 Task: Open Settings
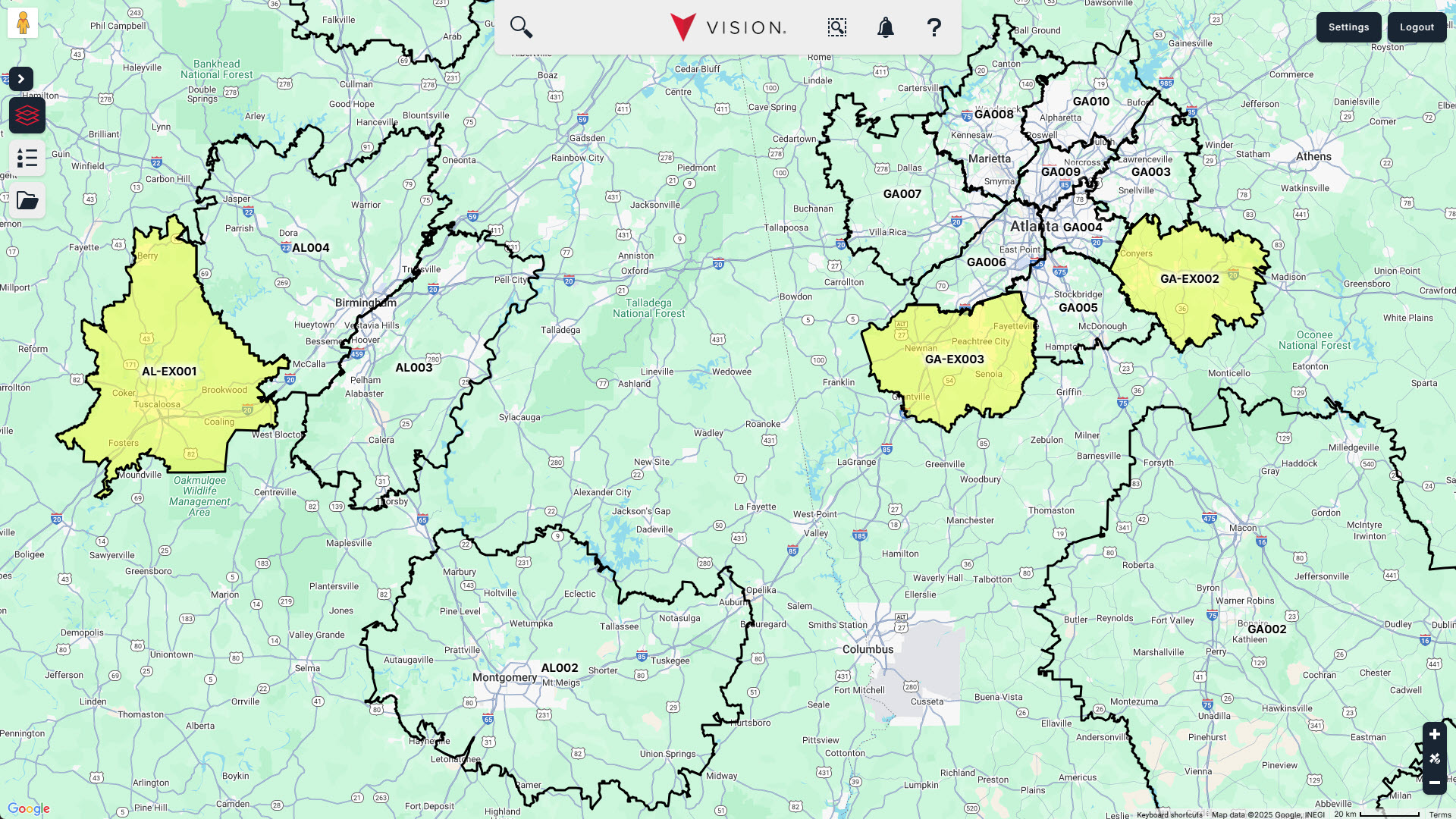click(1348, 27)
